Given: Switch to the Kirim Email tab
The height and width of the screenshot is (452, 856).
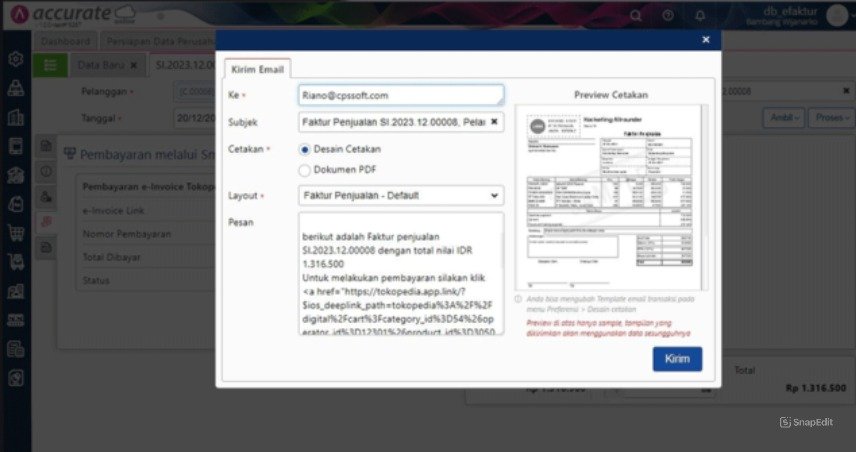Looking at the screenshot, I should point(257,69).
